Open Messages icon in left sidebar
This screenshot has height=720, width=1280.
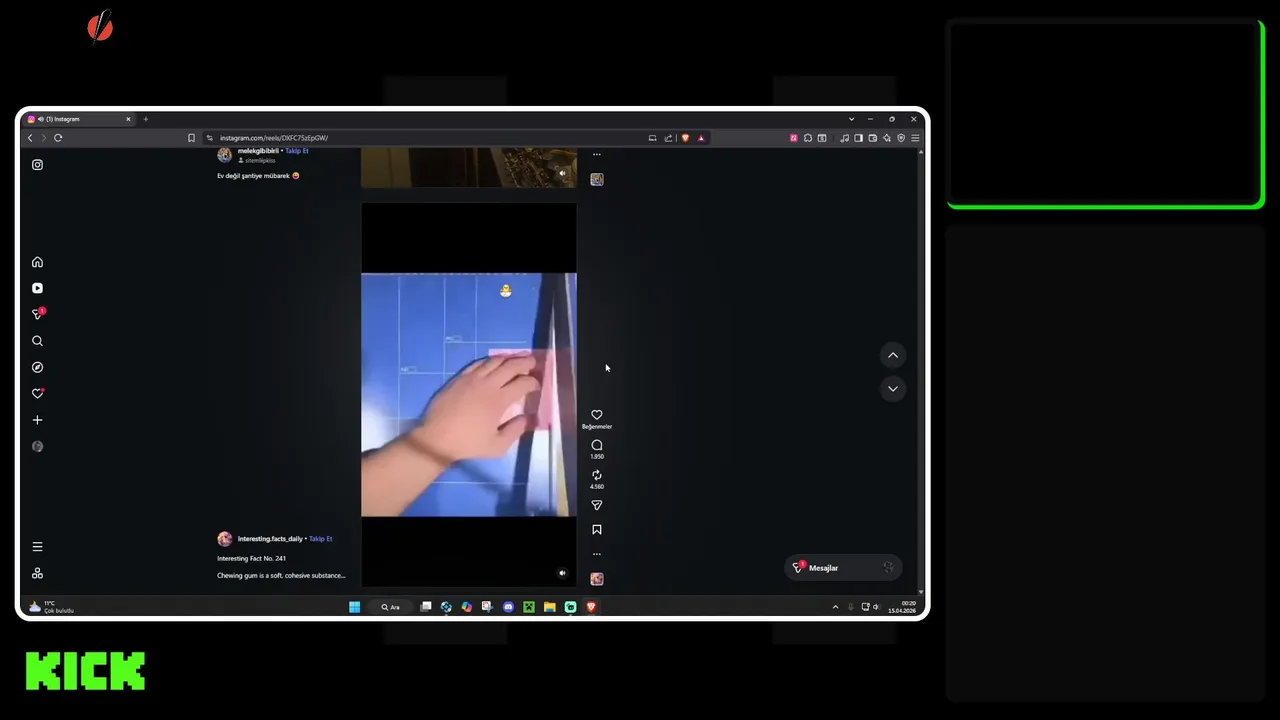[x=38, y=314]
